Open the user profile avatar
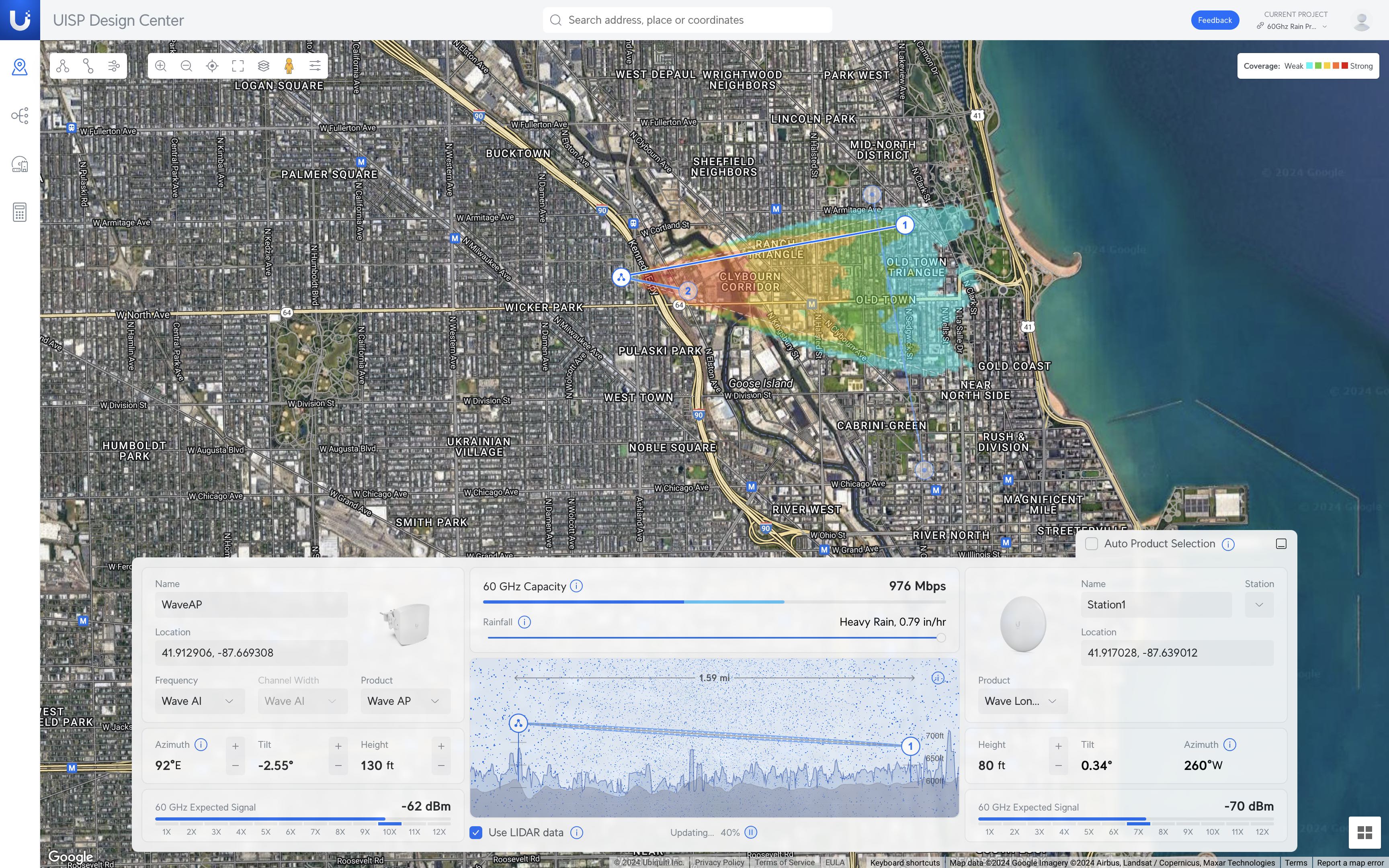Viewport: 1389px width, 868px height. (1361, 20)
